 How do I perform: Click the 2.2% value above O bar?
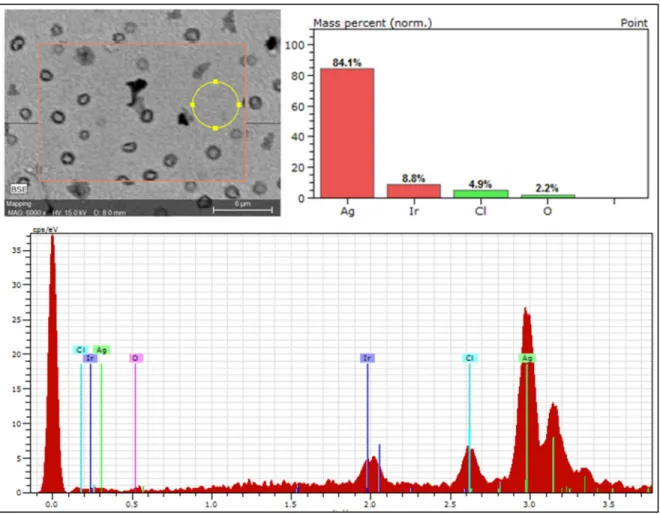(x=547, y=188)
